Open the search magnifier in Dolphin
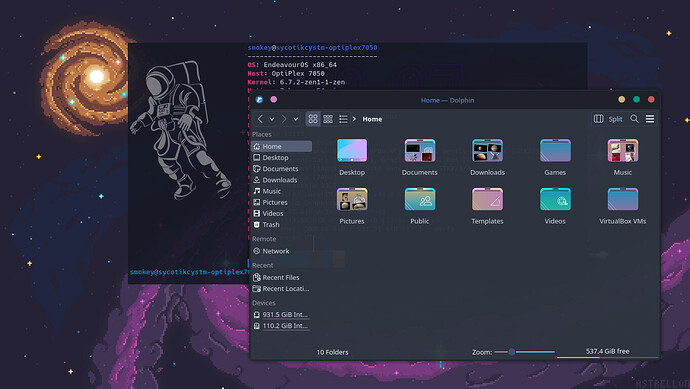The height and width of the screenshot is (389, 690). (x=634, y=119)
